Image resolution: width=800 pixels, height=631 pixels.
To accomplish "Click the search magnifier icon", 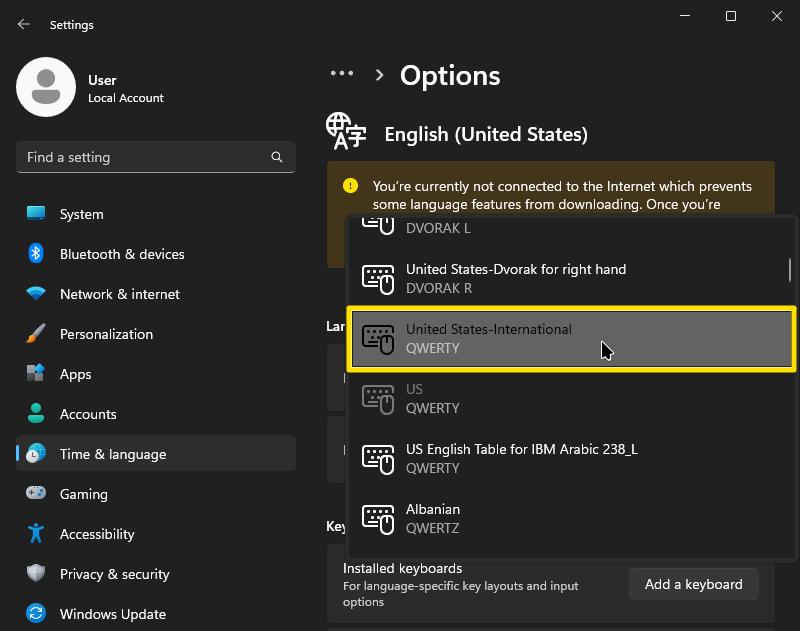I will click(277, 157).
